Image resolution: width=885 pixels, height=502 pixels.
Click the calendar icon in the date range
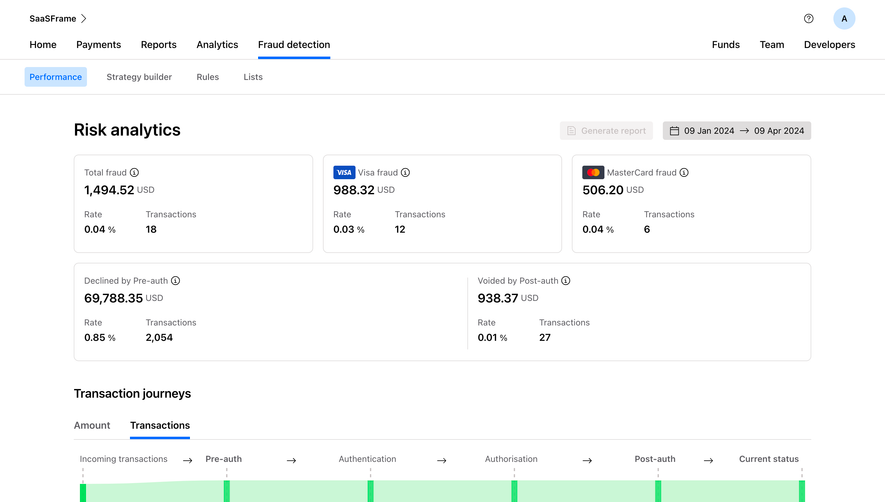coord(674,131)
